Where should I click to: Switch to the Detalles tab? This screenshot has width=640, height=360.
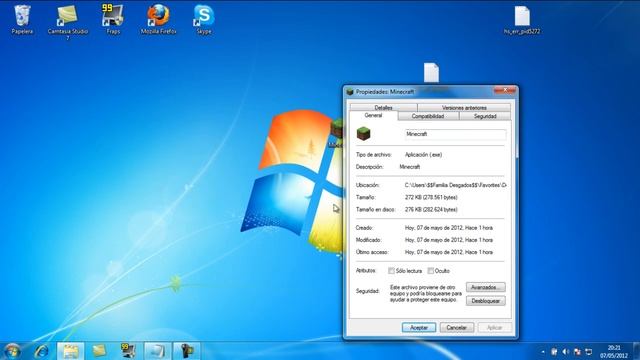point(383,107)
